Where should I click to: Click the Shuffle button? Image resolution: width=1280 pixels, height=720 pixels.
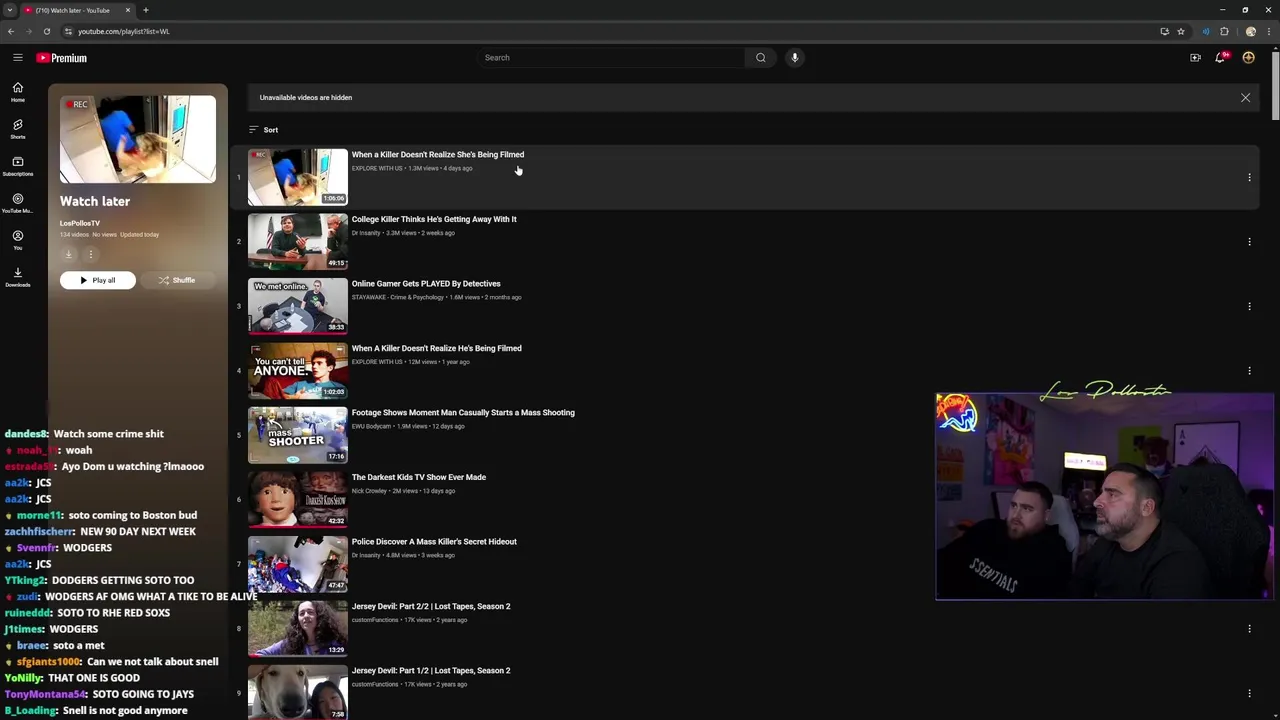click(x=177, y=280)
